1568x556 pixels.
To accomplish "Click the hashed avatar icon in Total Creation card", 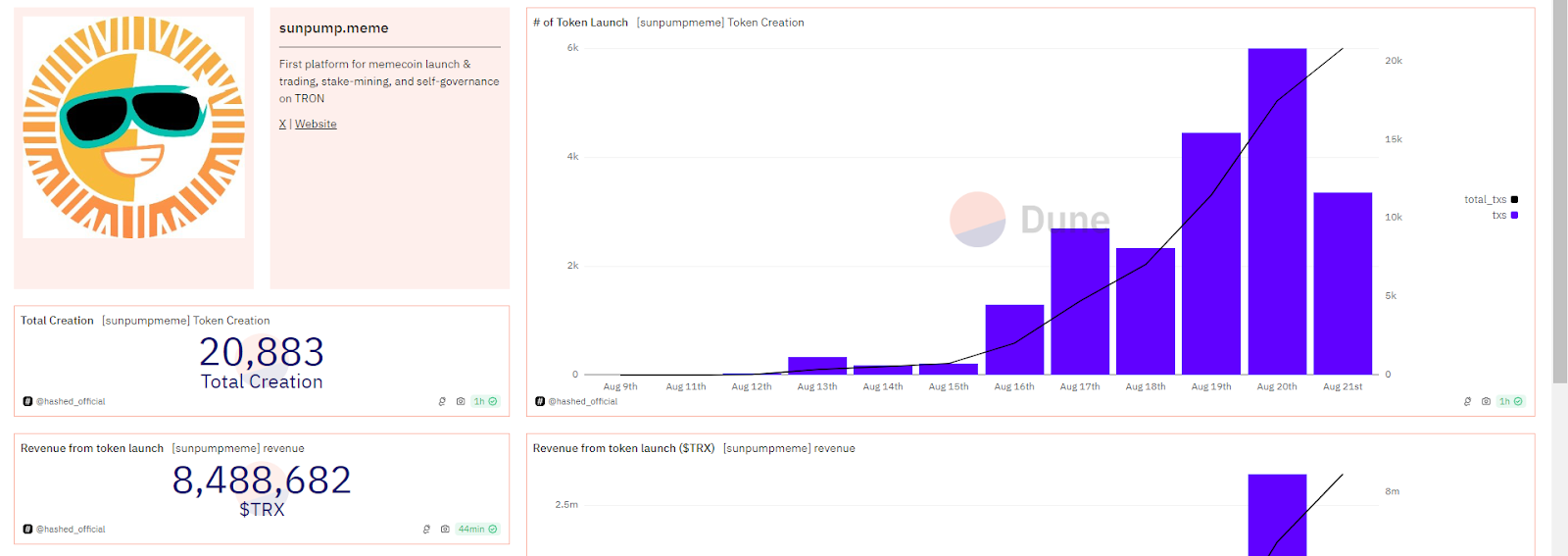I will point(27,401).
